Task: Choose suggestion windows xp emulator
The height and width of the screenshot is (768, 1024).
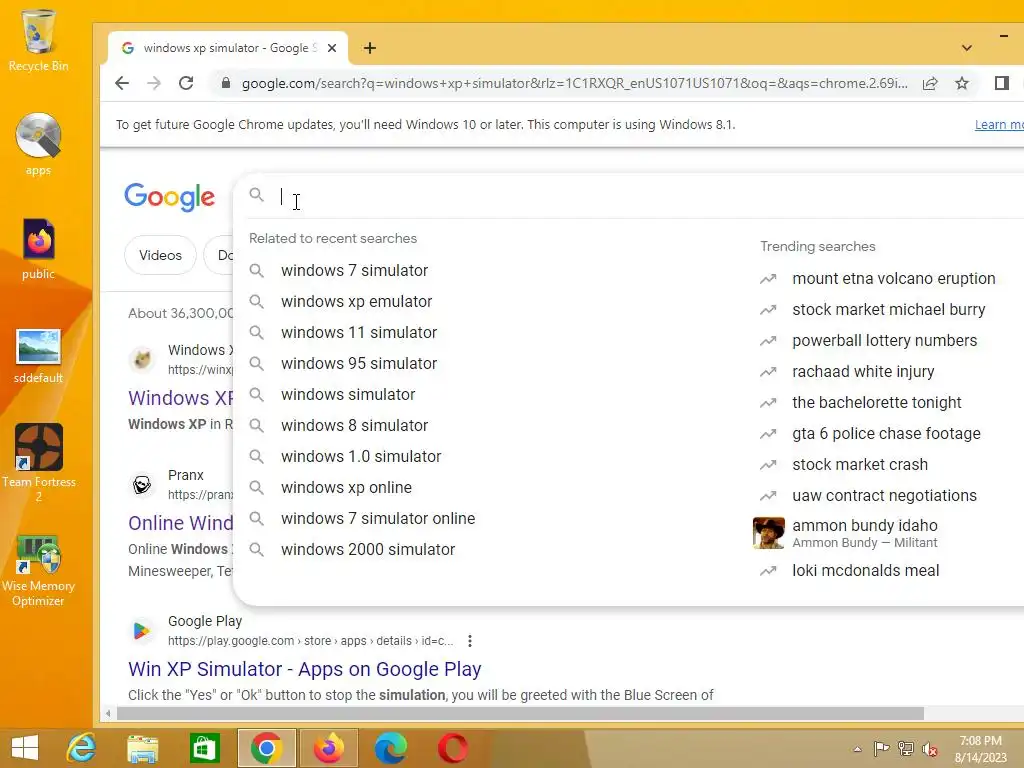Action: [x=357, y=302]
